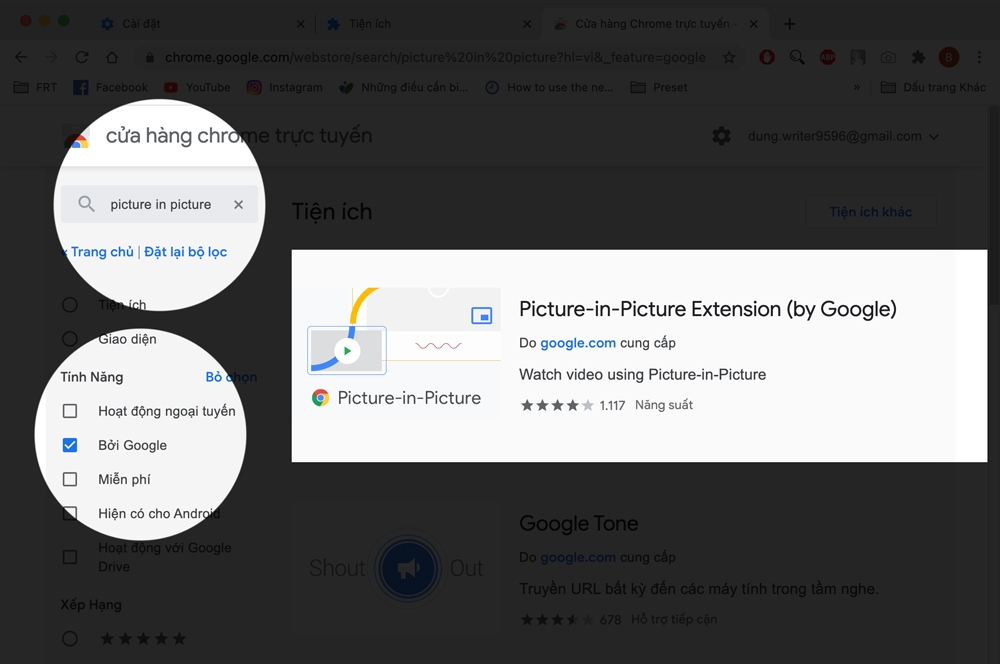Click the Extensions puzzle piece icon

(x=918, y=58)
